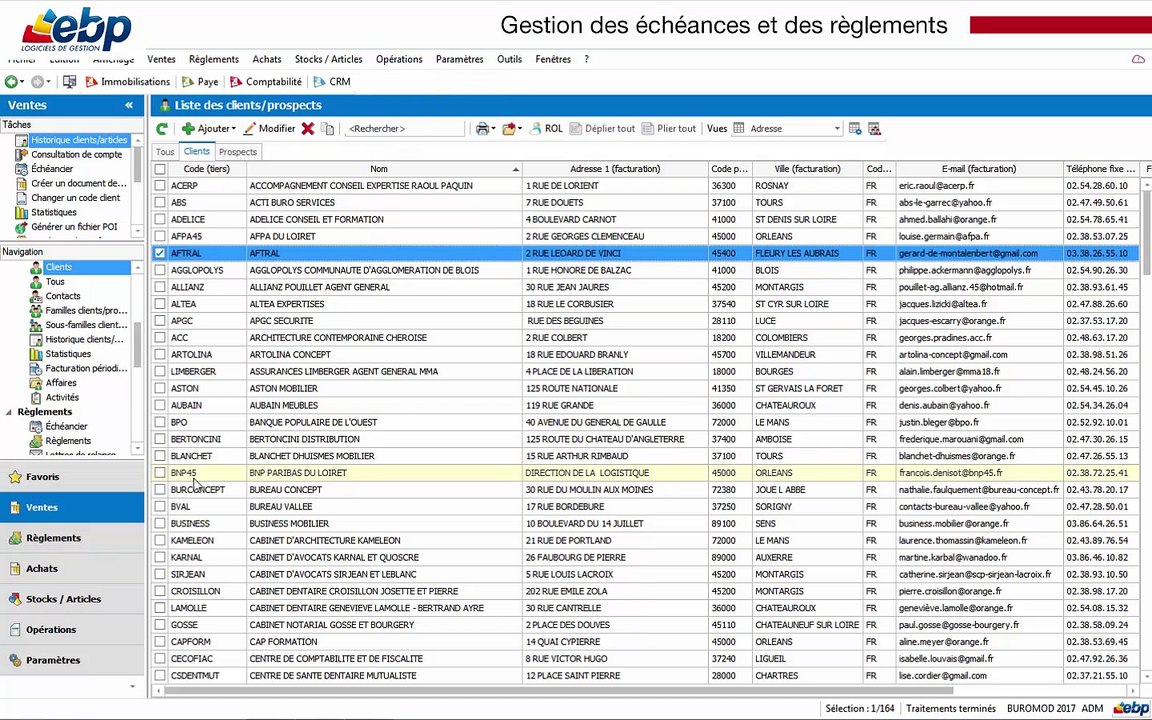Click the Ville (facturation) column header
This screenshot has height=720, width=1152.
point(807,169)
